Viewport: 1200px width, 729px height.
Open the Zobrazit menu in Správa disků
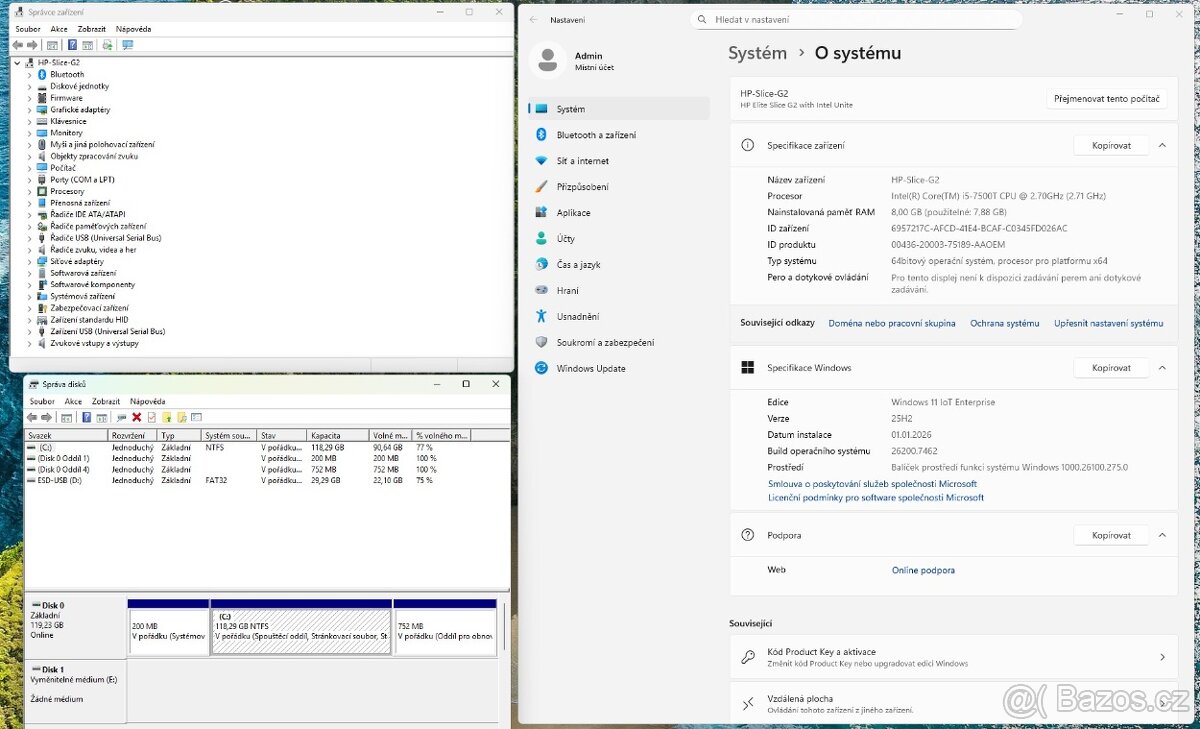click(x=105, y=401)
